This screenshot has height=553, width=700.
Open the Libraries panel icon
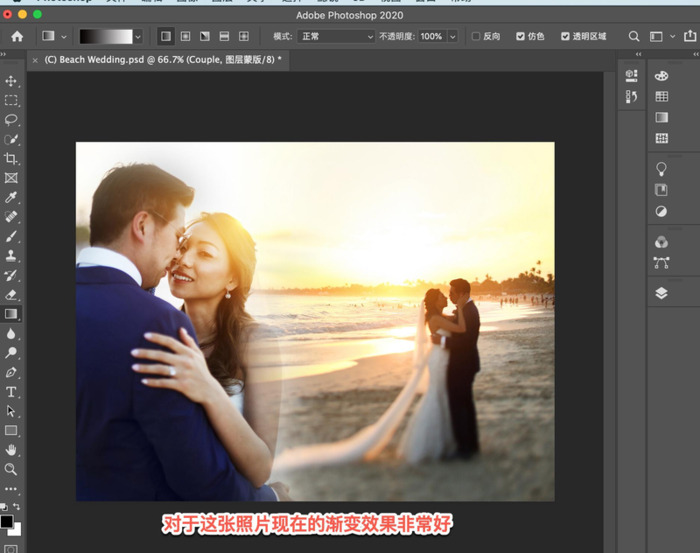point(662,190)
